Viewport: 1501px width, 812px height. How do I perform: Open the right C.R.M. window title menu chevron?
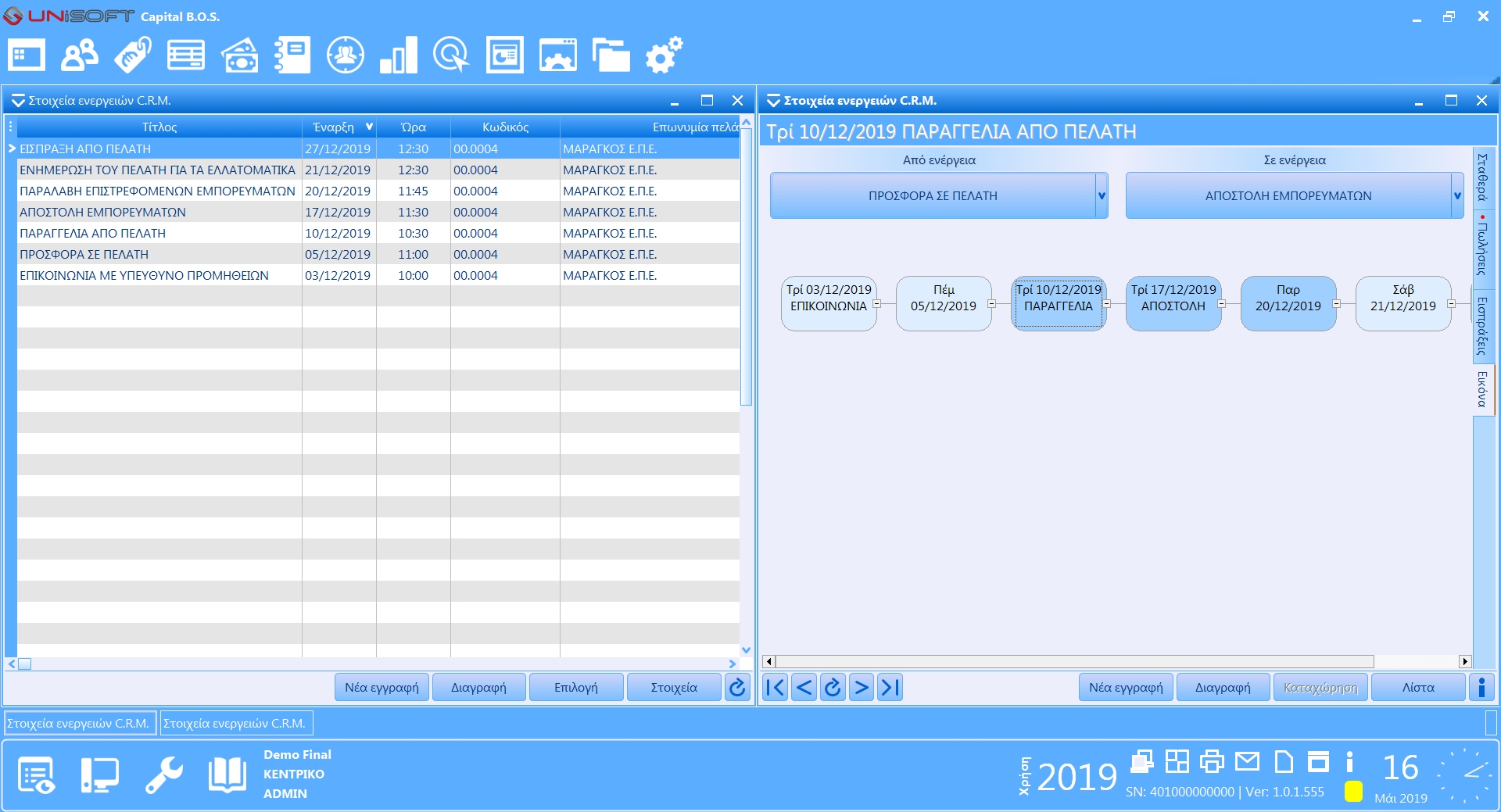pos(773,101)
